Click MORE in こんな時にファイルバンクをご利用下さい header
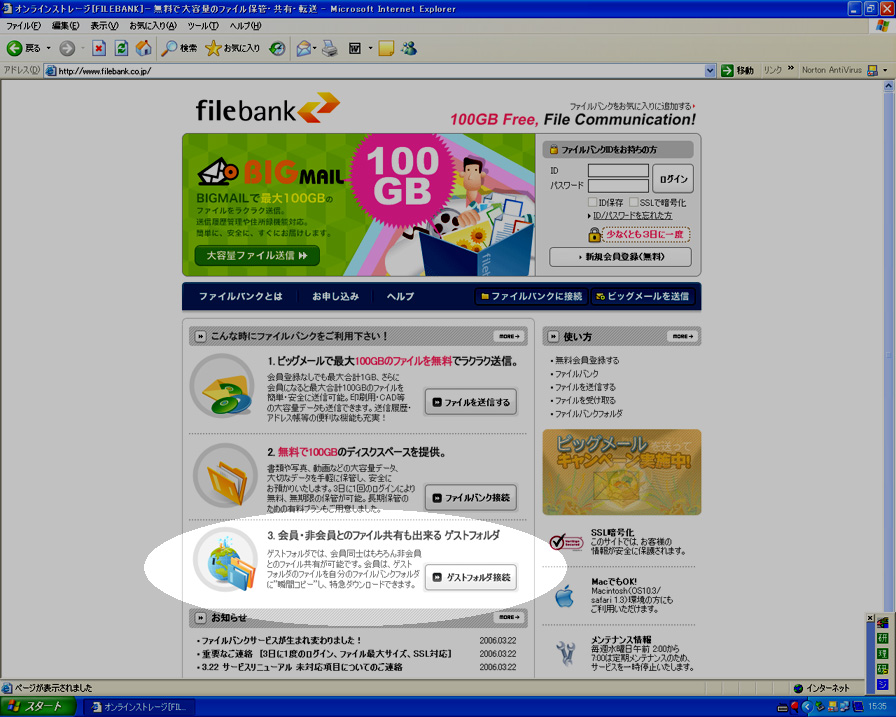 [509, 337]
